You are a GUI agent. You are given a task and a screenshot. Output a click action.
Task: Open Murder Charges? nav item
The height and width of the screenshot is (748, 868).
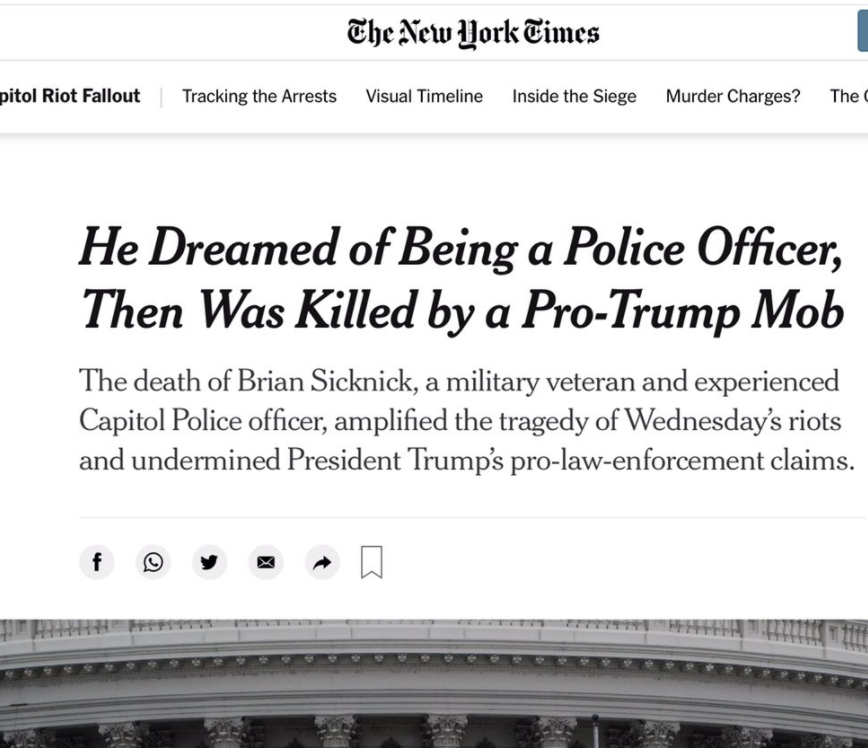pos(733,96)
